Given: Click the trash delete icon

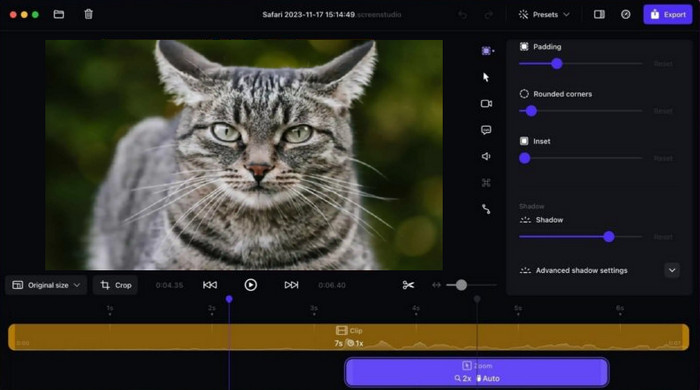Looking at the screenshot, I should [88, 14].
